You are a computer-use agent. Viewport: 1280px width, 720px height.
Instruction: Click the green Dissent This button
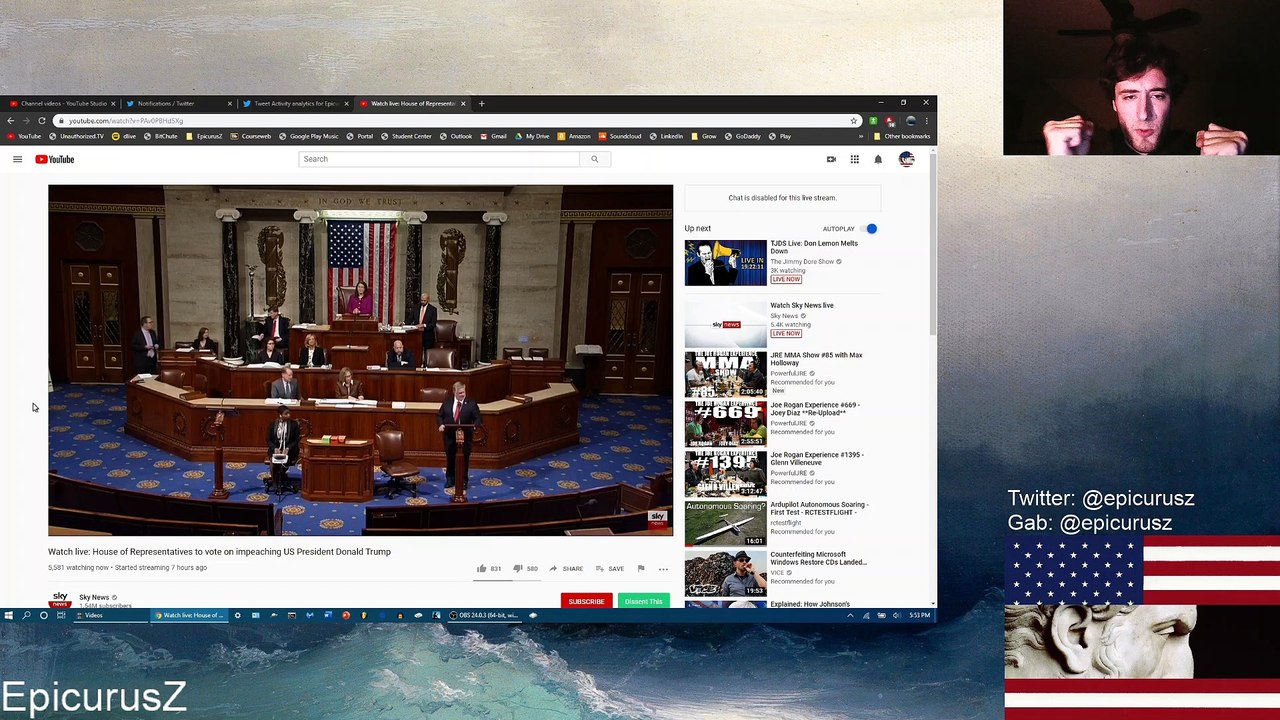[x=643, y=601]
